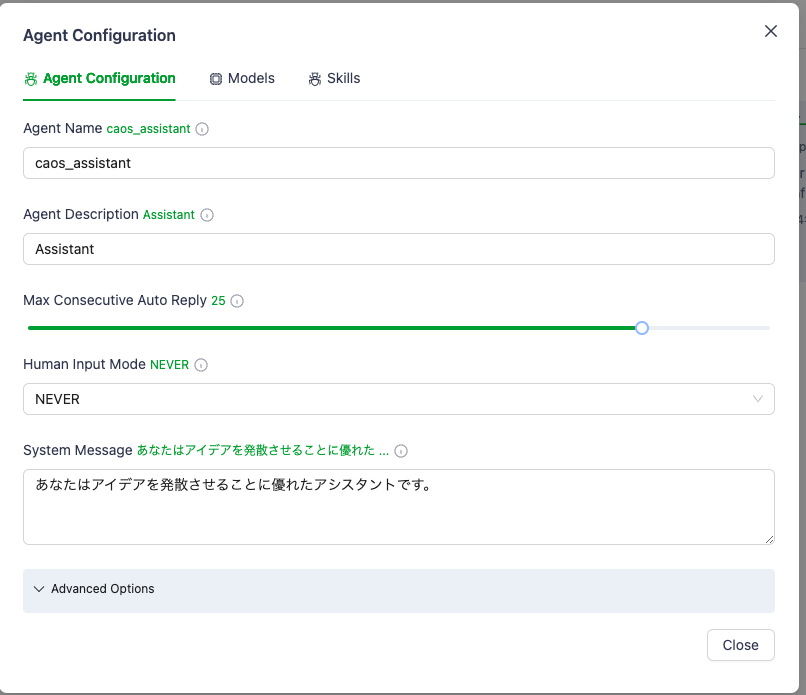Click the Max Consecutive Auto Reply slider handle

(x=642, y=328)
